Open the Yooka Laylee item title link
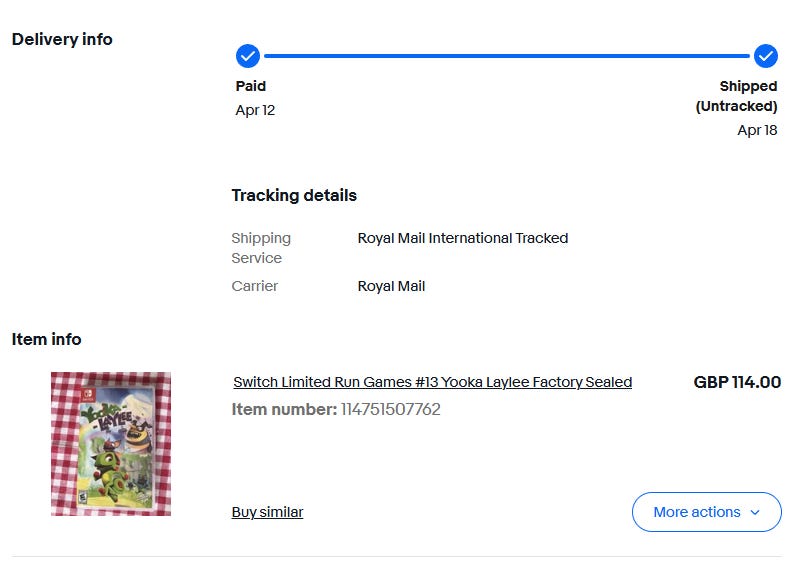 (432, 382)
